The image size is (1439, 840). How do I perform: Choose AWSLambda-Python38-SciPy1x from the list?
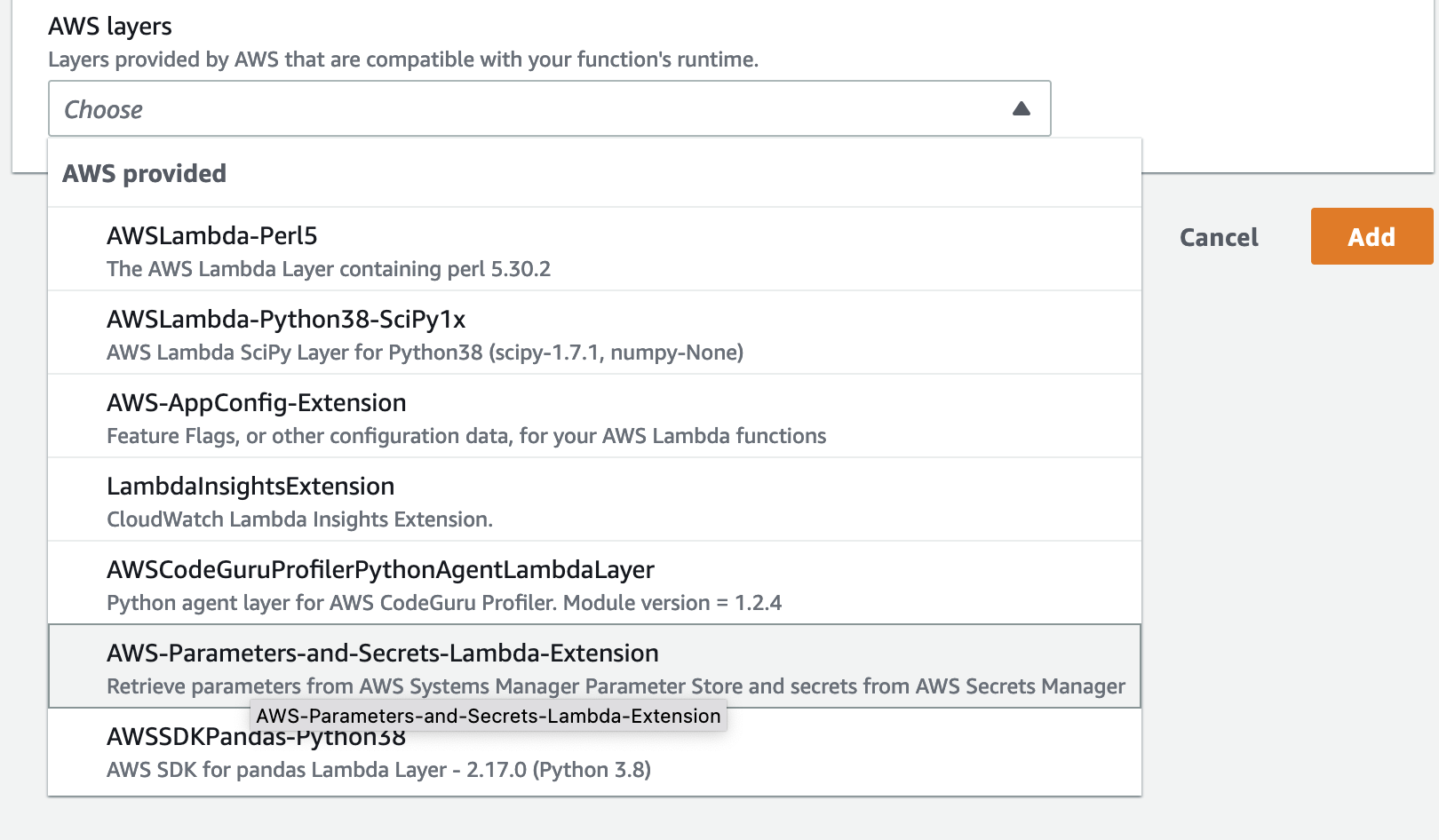(594, 333)
